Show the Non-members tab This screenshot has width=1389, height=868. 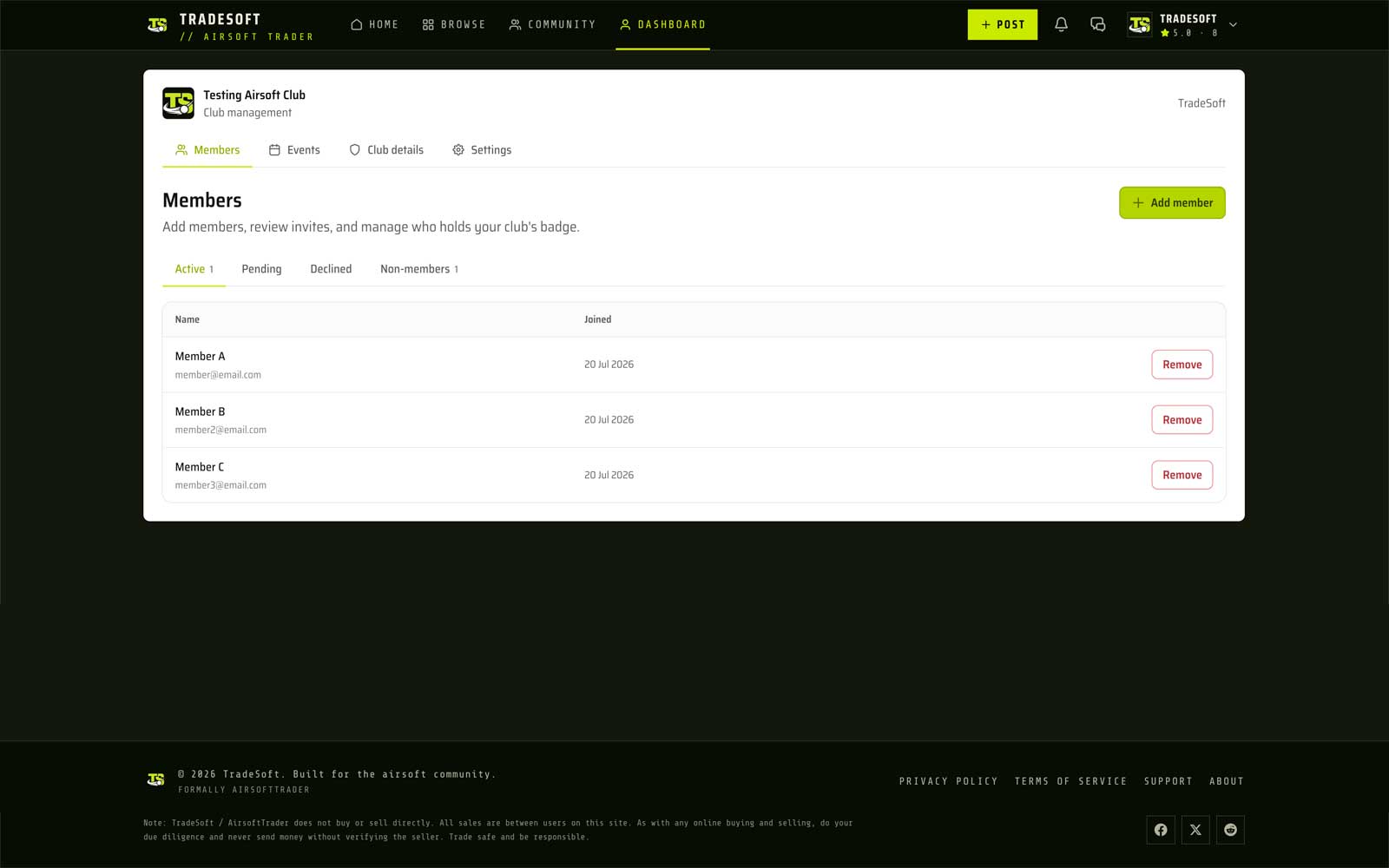419,269
